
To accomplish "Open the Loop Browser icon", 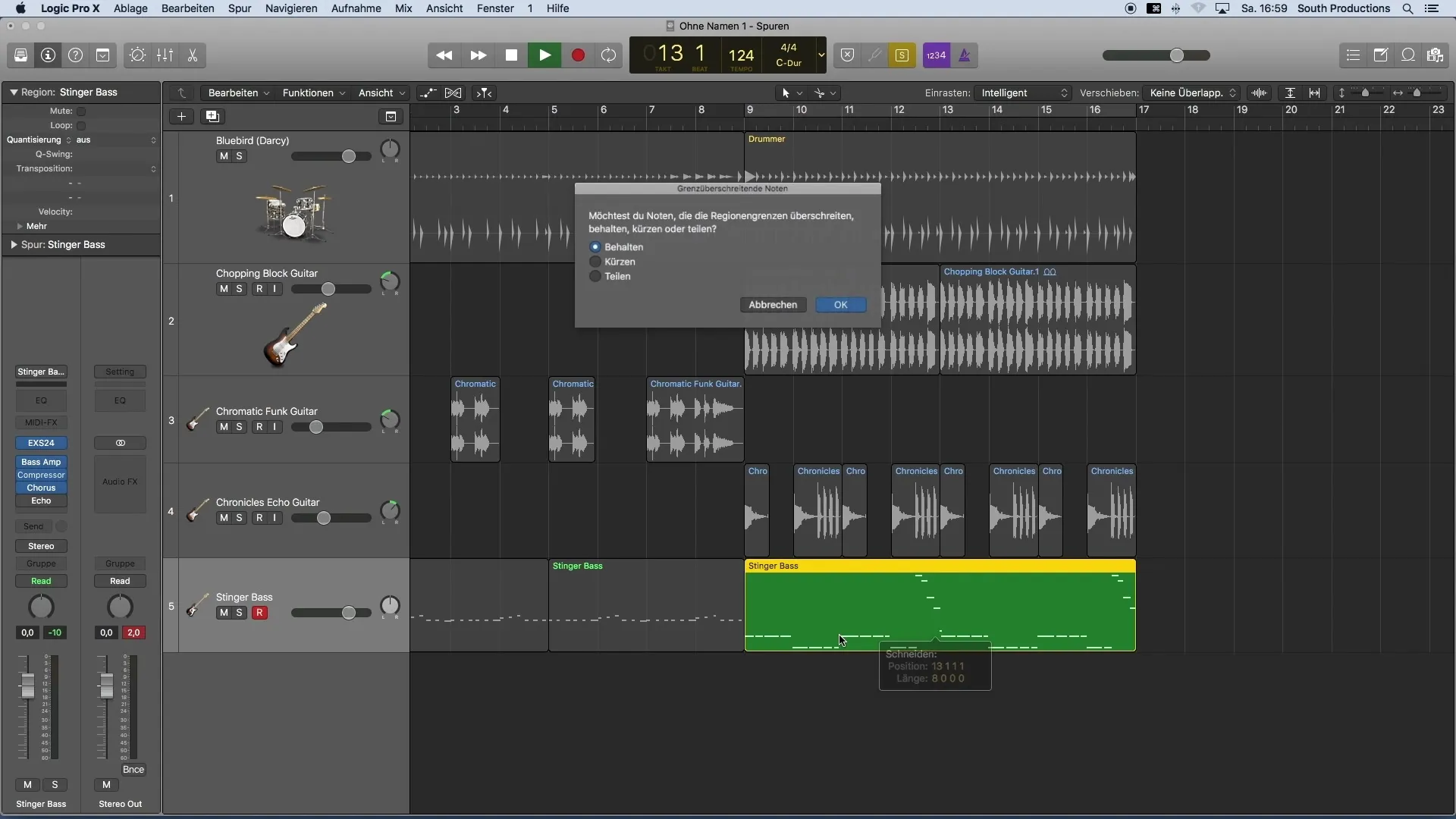I will click(x=1407, y=55).
